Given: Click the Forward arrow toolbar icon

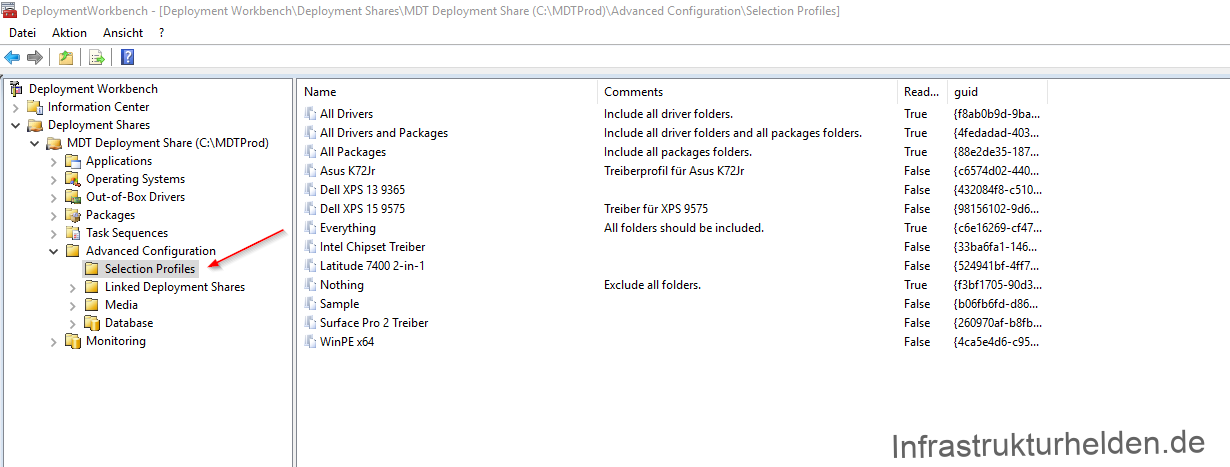Looking at the screenshot, I should click(x=34, y=57).
